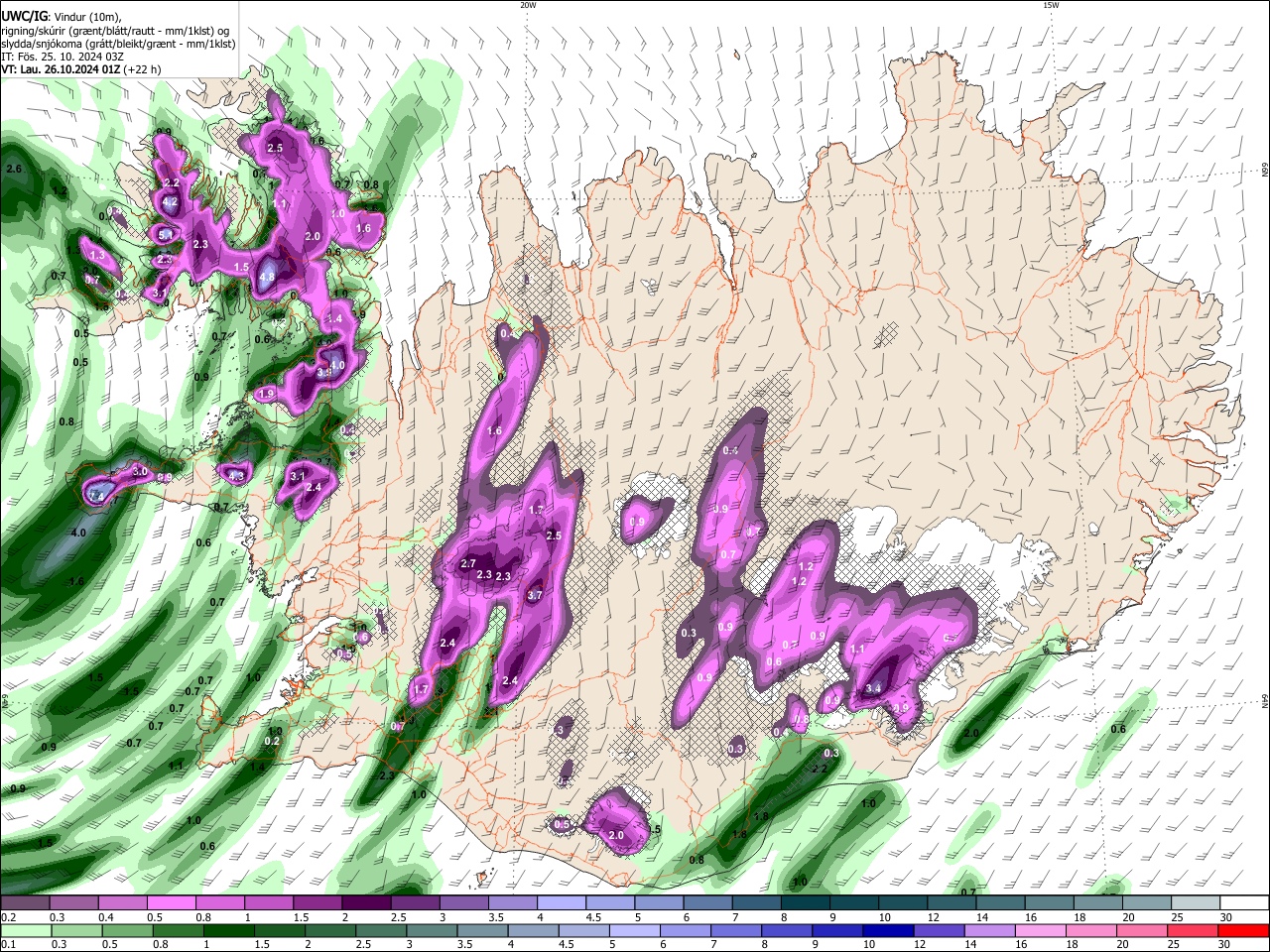The width and height of the screenshot is (1270, 952).
Task: Click the 15W longitude label
Action: pyautogui.click(x=1051, y=5)
